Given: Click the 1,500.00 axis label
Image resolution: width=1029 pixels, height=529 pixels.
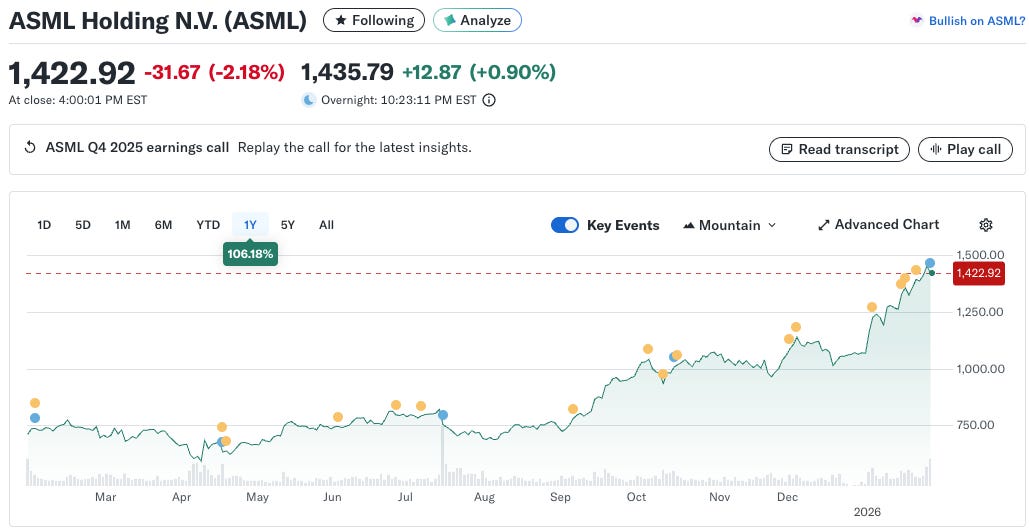Looking at the screenshot, I should [980, 255].
